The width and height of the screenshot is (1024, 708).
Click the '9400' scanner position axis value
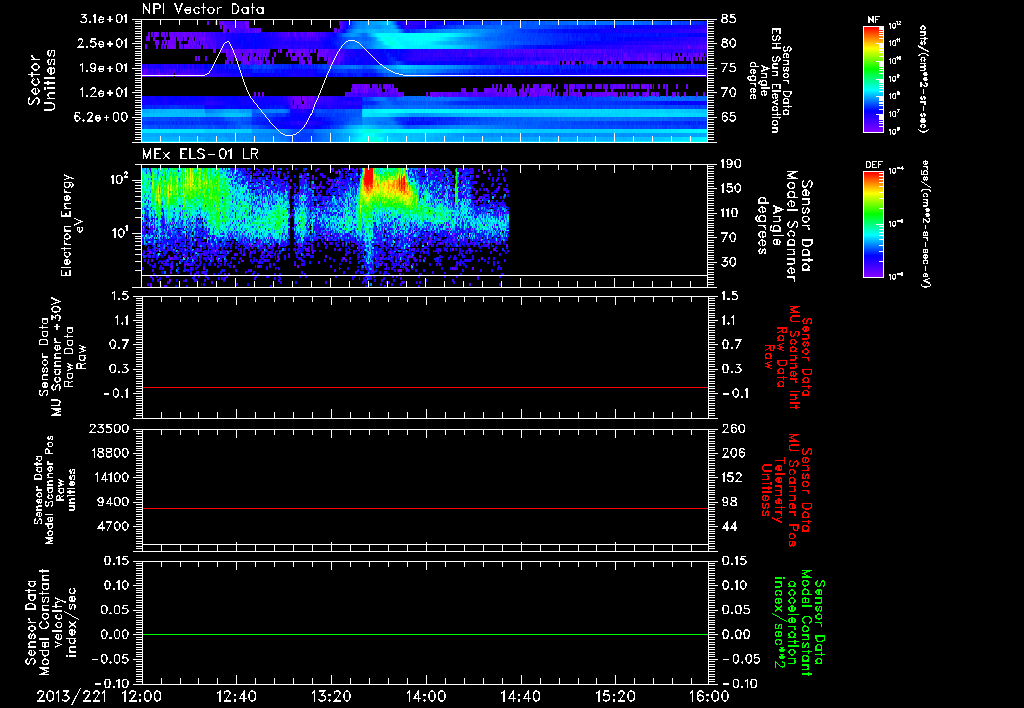(x=113, y=502)
